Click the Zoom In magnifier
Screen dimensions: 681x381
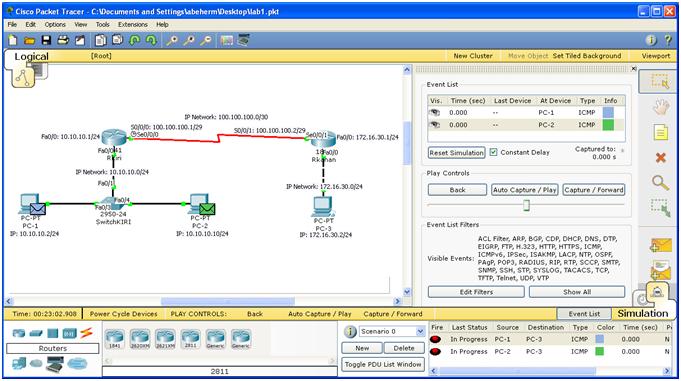(172, 40)
